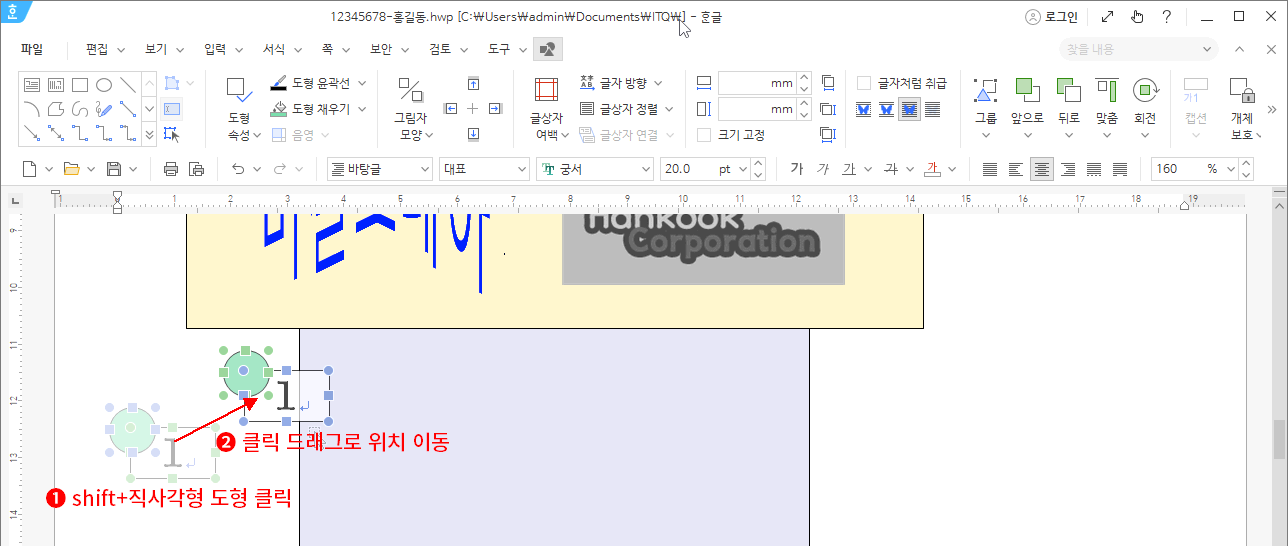
Task: Select the horizontal text box shape tool
Action: click(x=32, y=85)
